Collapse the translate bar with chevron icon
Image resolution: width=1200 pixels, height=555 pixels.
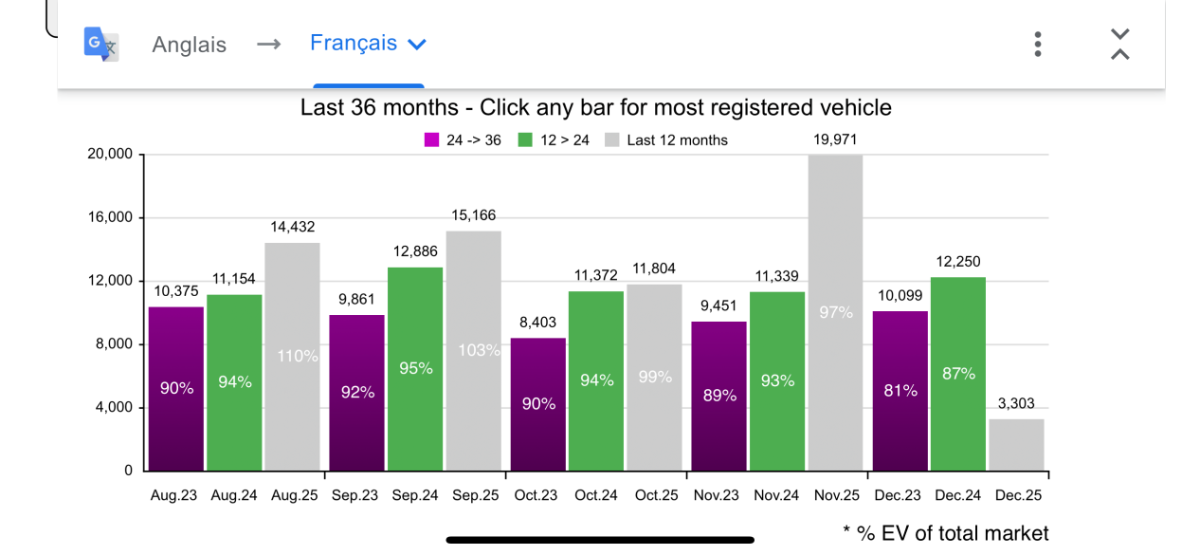point(1120,44)
